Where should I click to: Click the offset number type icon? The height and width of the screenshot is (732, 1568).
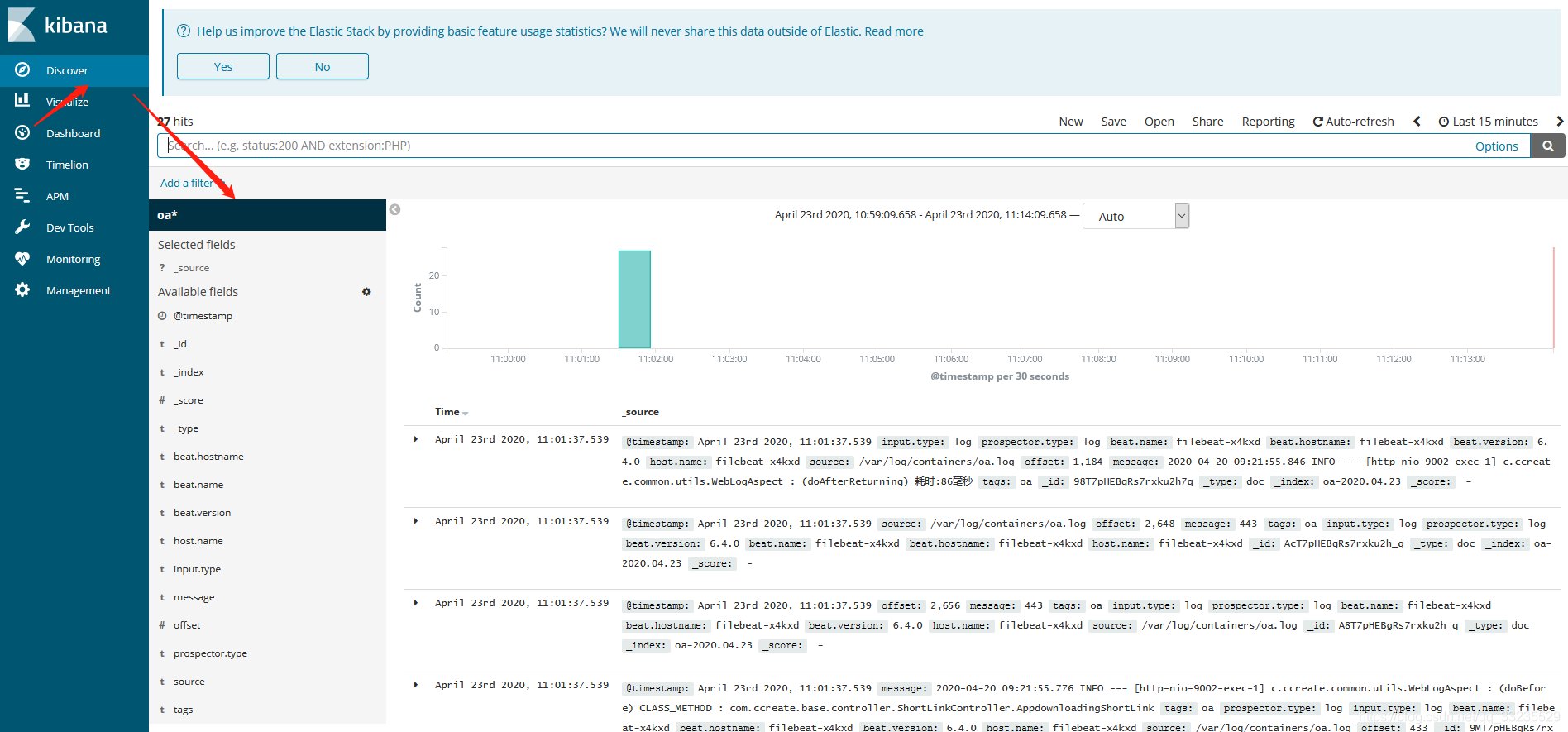162,625
